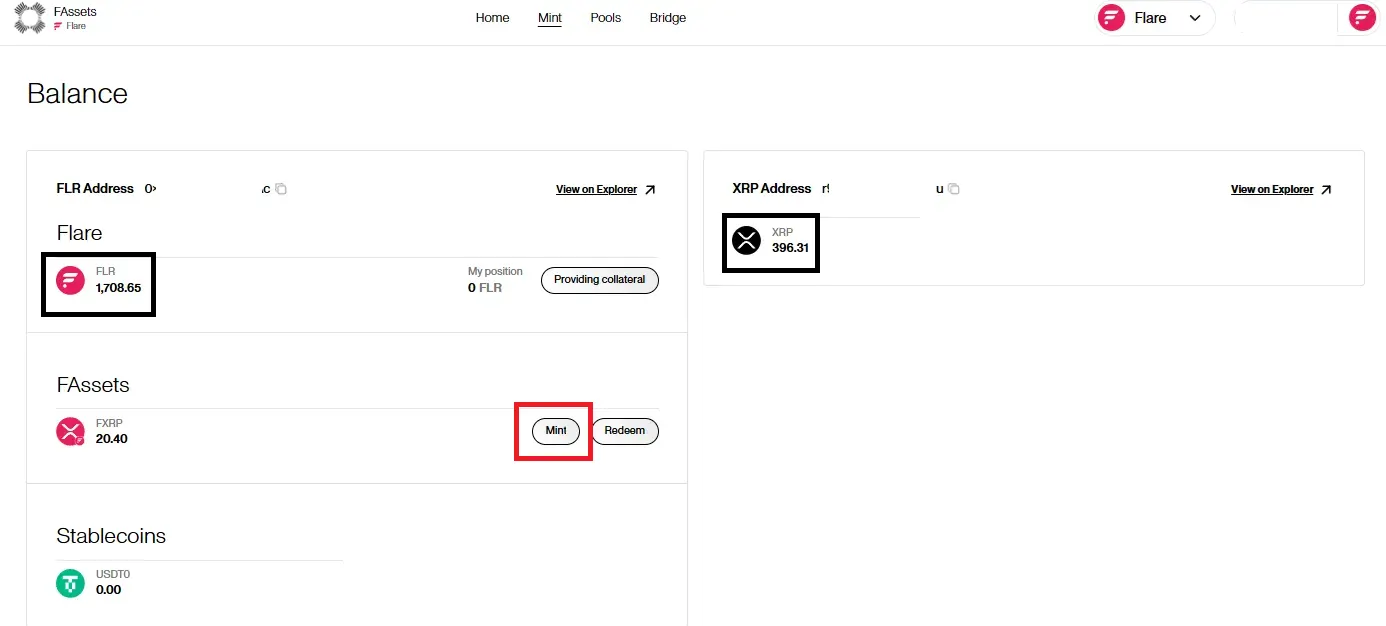Click My position 0 FLR value
This screenshot has width=1386, height=626.
[485, 288]
